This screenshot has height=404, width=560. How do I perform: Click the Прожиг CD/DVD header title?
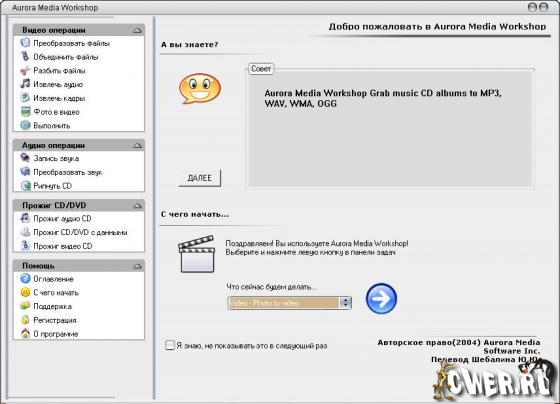click(54, 205)
